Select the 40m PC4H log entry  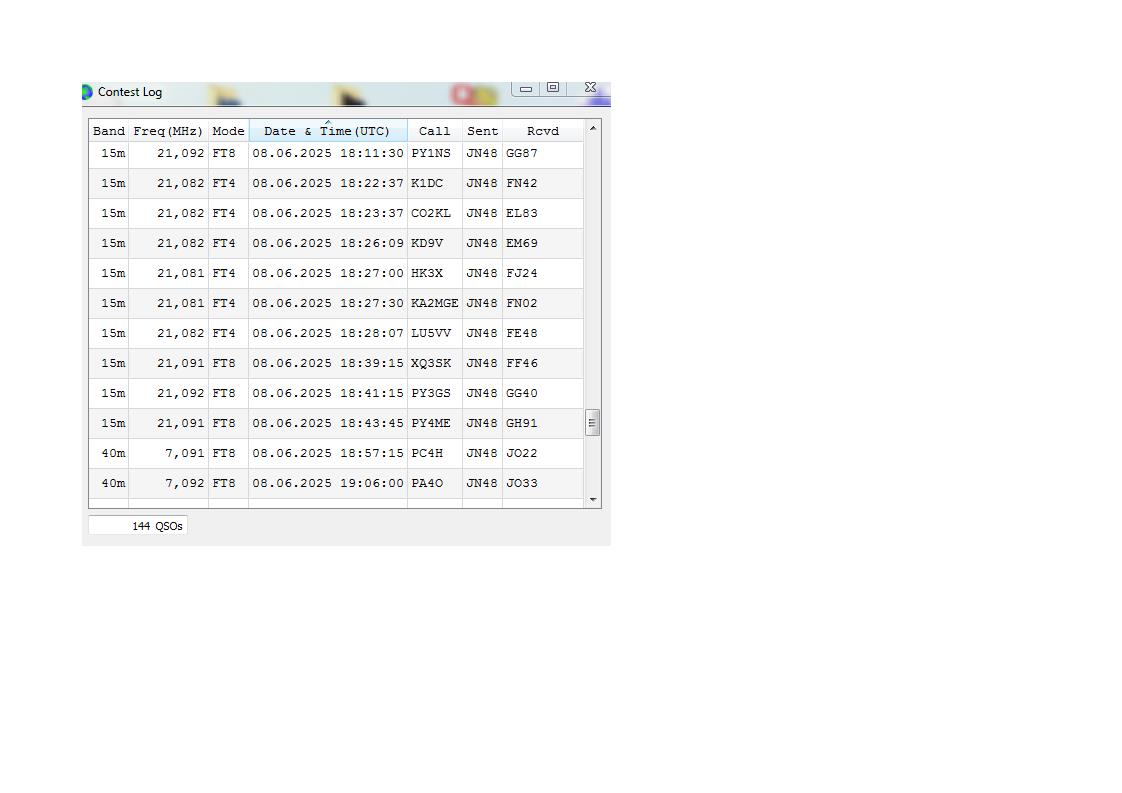click(x=427, y=453)
